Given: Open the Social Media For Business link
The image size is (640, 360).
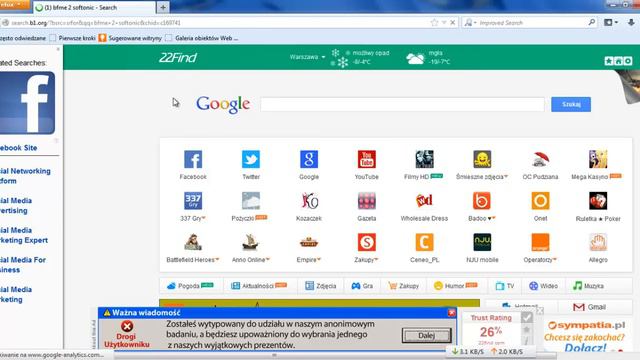Looking at the screenshot, I should click(22, 265).
